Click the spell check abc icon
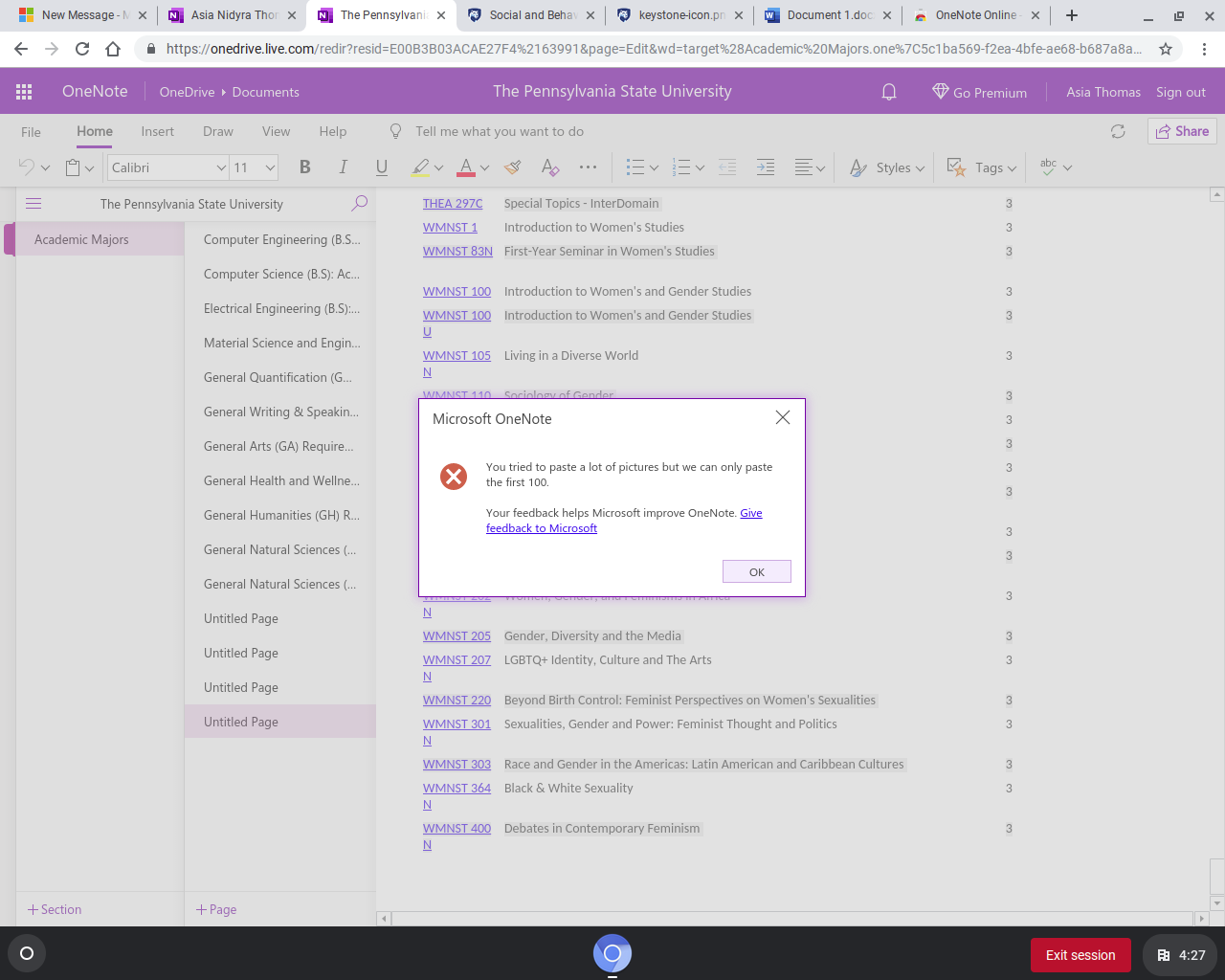 click(x=1049, y=167)
